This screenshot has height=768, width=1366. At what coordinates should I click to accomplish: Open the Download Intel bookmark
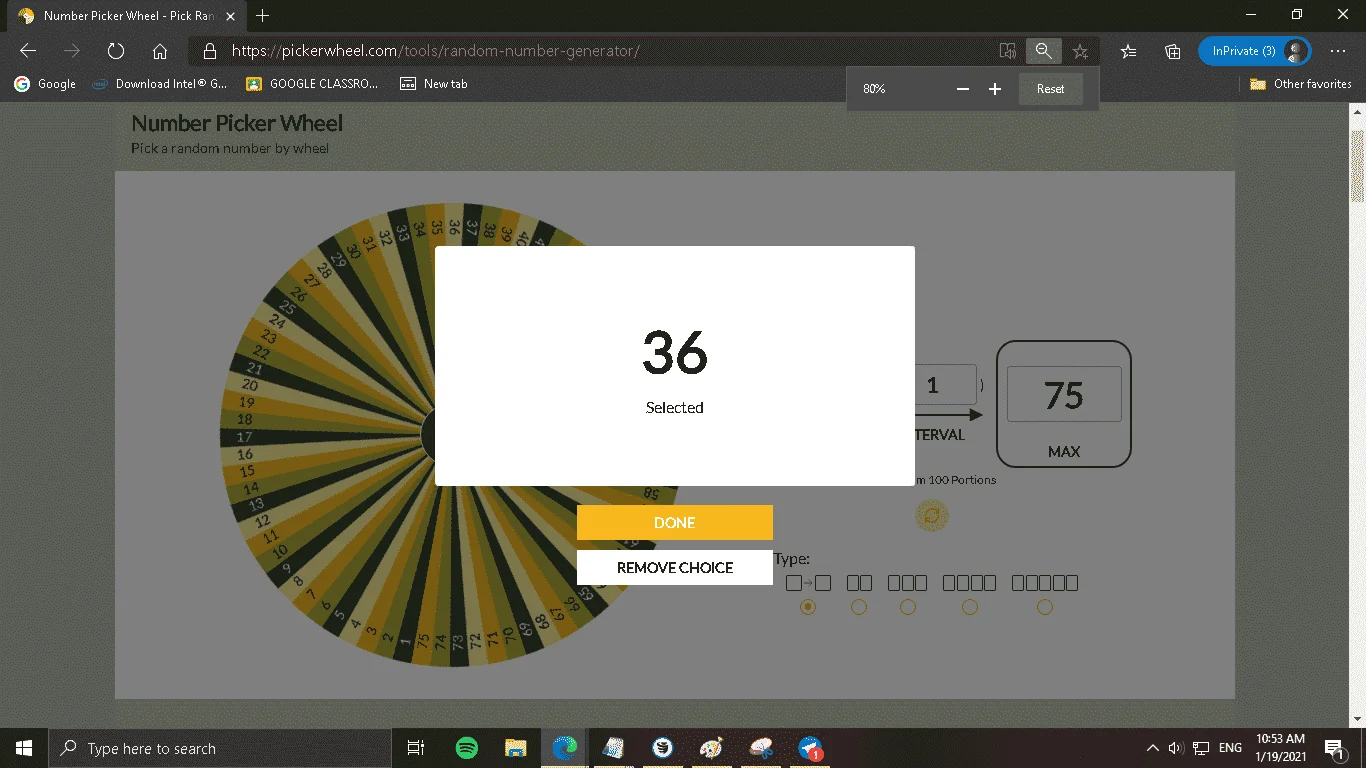click(160, 84)
